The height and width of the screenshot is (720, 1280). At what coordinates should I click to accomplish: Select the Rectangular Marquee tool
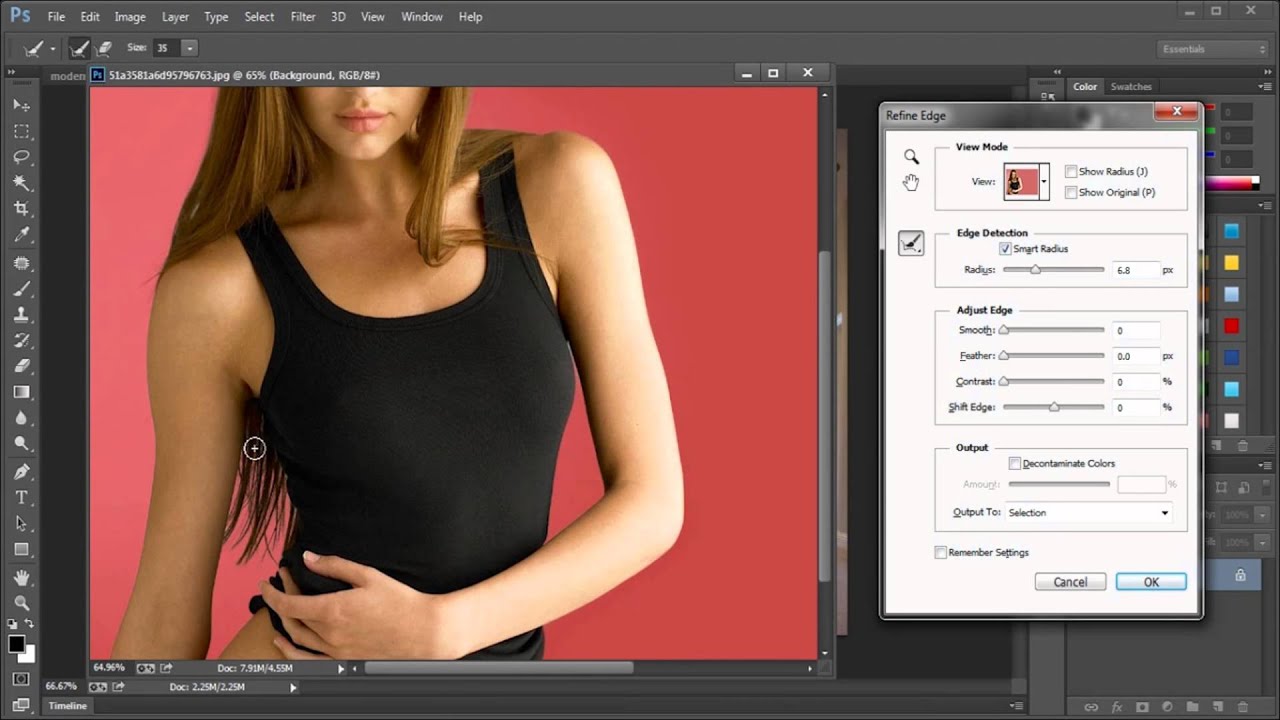(x=21, y=131)
